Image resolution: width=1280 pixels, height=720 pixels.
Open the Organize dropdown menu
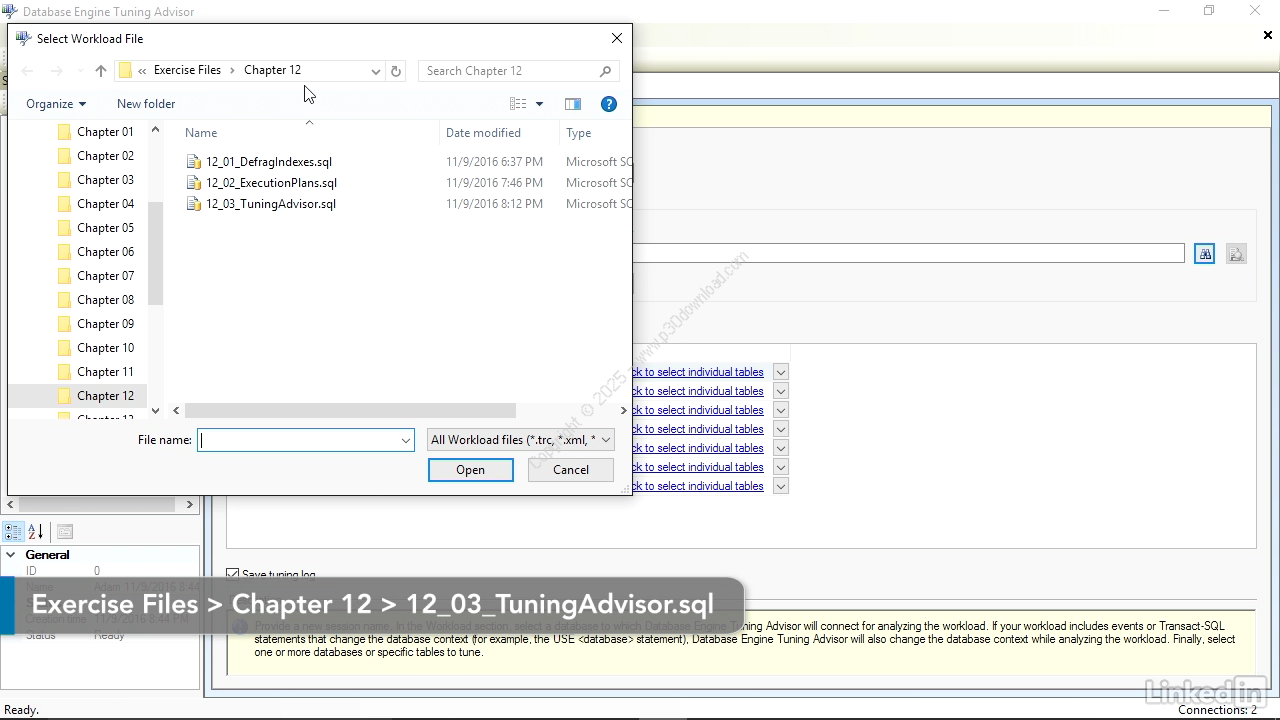click(56, 104)
